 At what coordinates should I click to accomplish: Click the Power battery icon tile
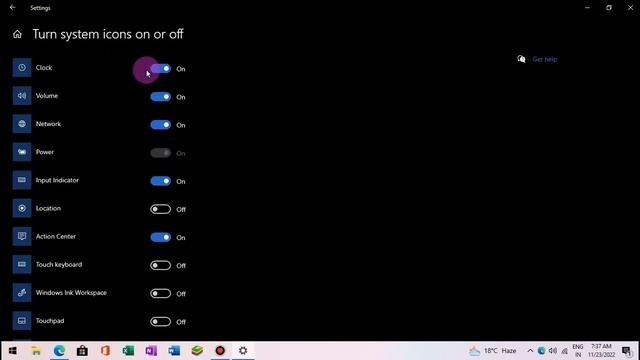(22, 152)
